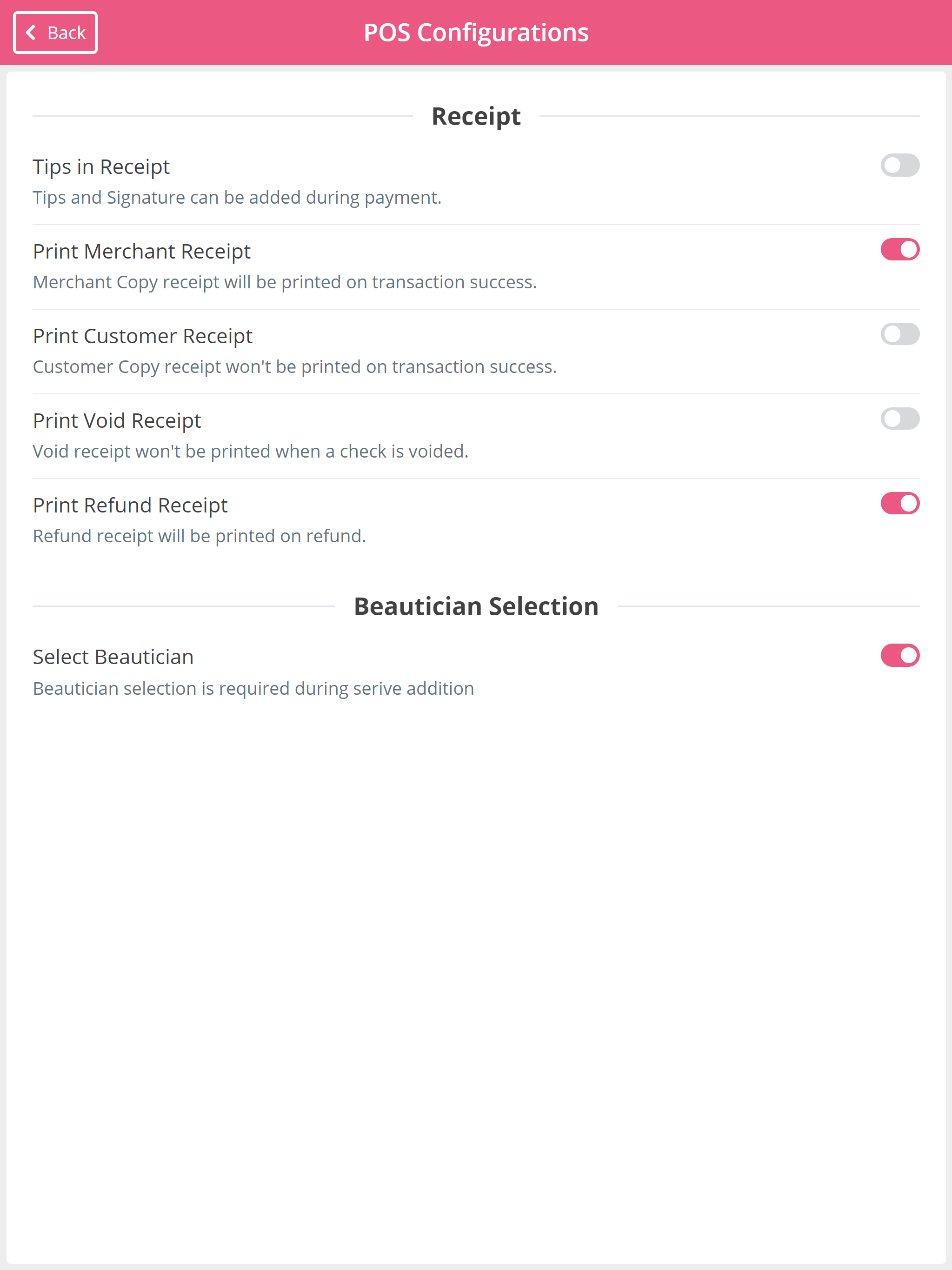Click the Print Void Receipt label
The height and width of the screenshot is (1270, 952).
(x=117, y=421)
